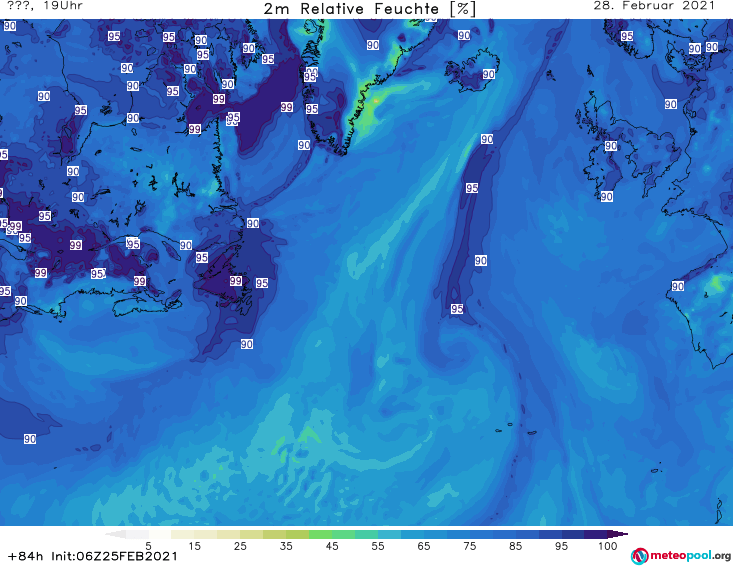
Task: Click the '95' label over Norway
Action: 627,36
